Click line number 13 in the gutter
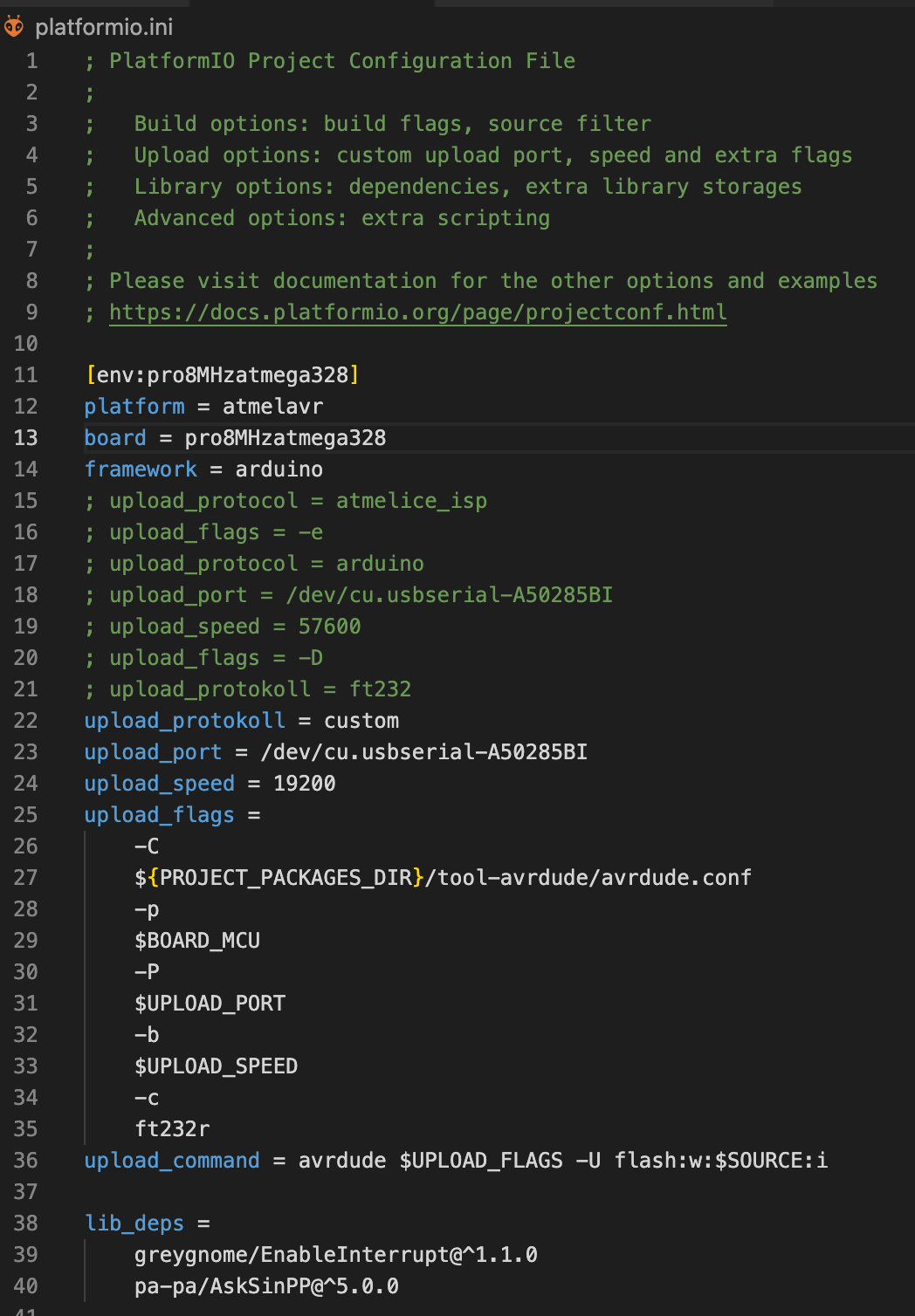915x1316 pixels. click(x=25, y=438)
